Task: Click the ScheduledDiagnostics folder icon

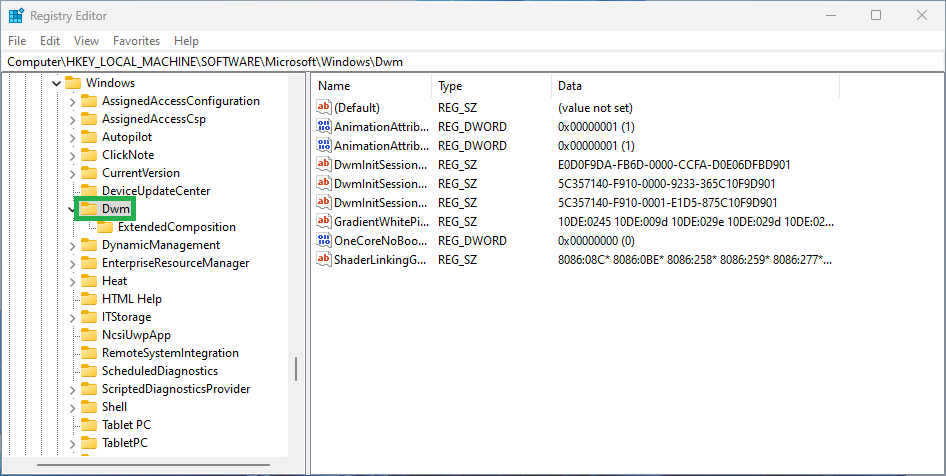Action: pos(89,371)
